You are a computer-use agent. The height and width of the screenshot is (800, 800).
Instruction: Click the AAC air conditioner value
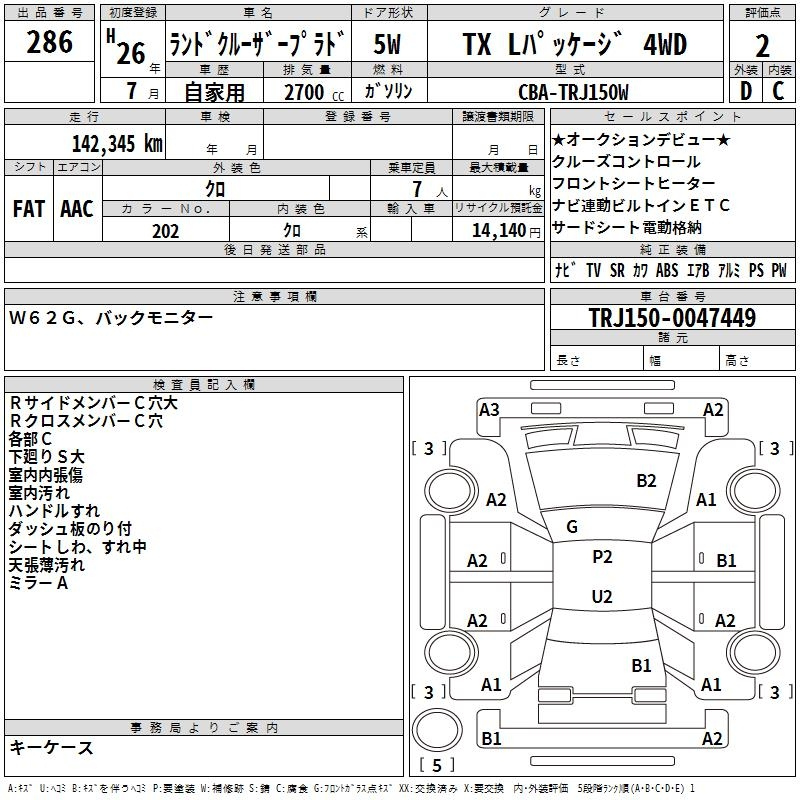coord(77,209)
